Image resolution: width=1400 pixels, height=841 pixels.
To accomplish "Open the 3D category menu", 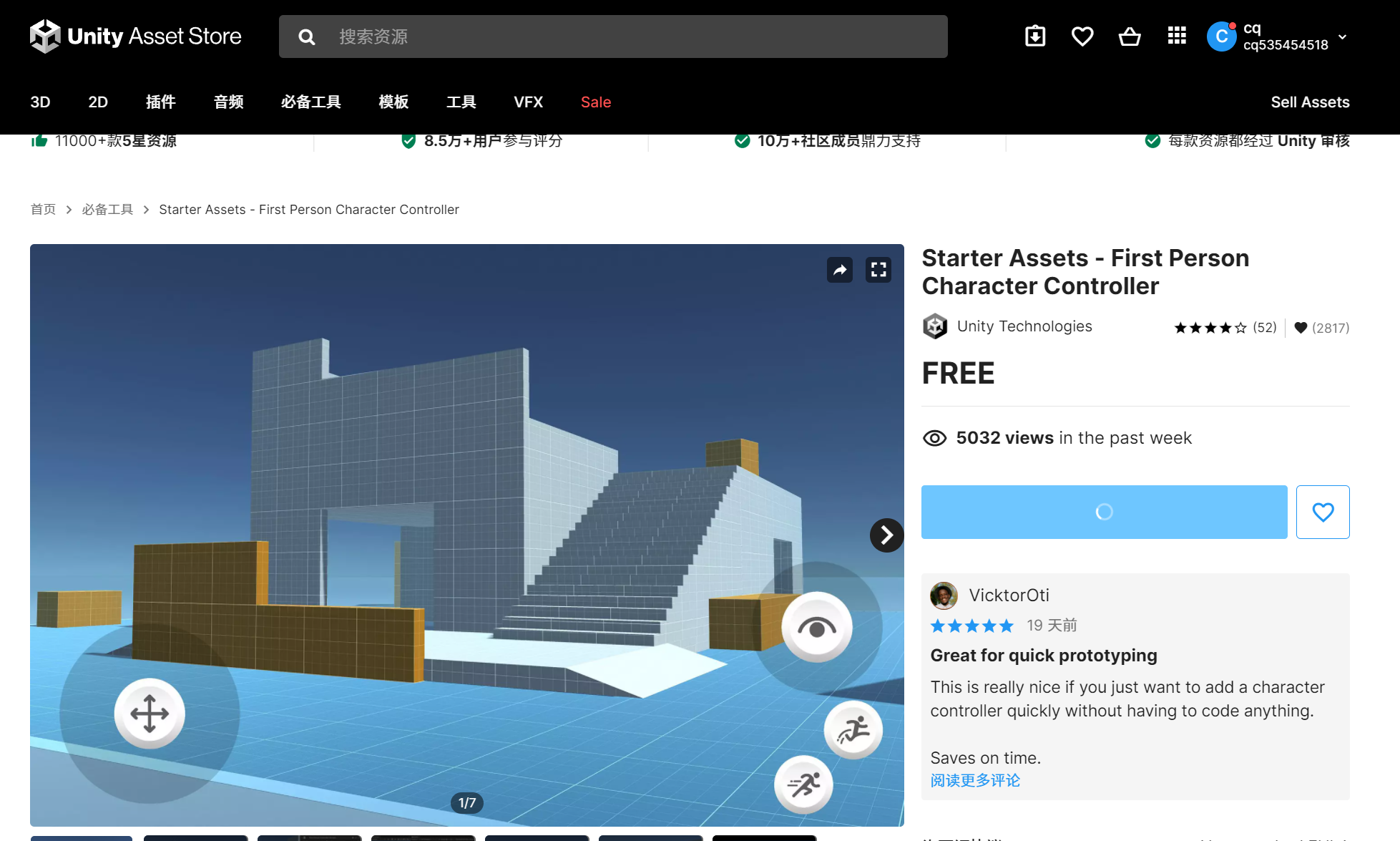I will pos(40,102).
